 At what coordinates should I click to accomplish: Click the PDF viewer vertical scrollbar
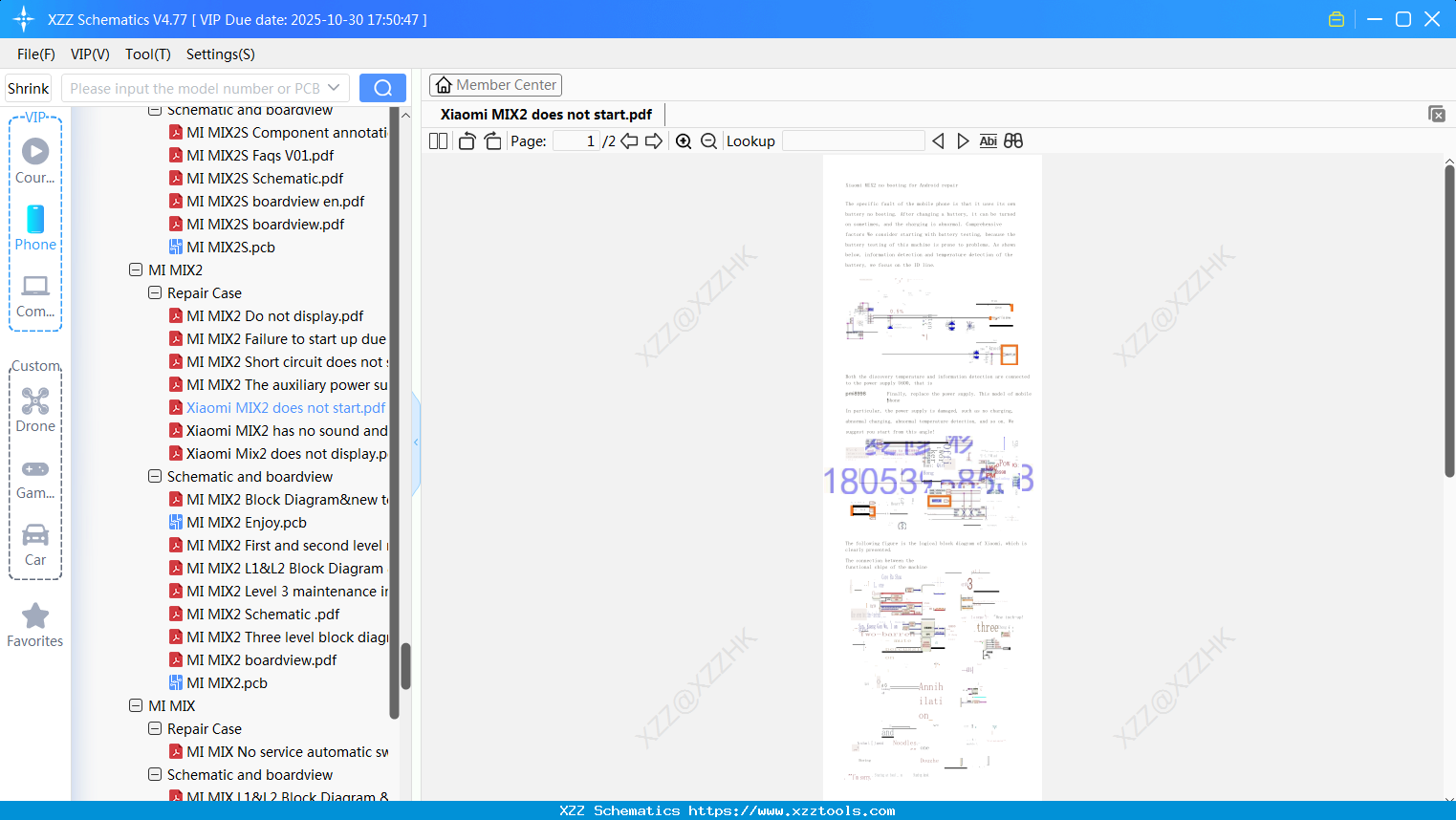pyautogui.click(x=1449, y=321)
